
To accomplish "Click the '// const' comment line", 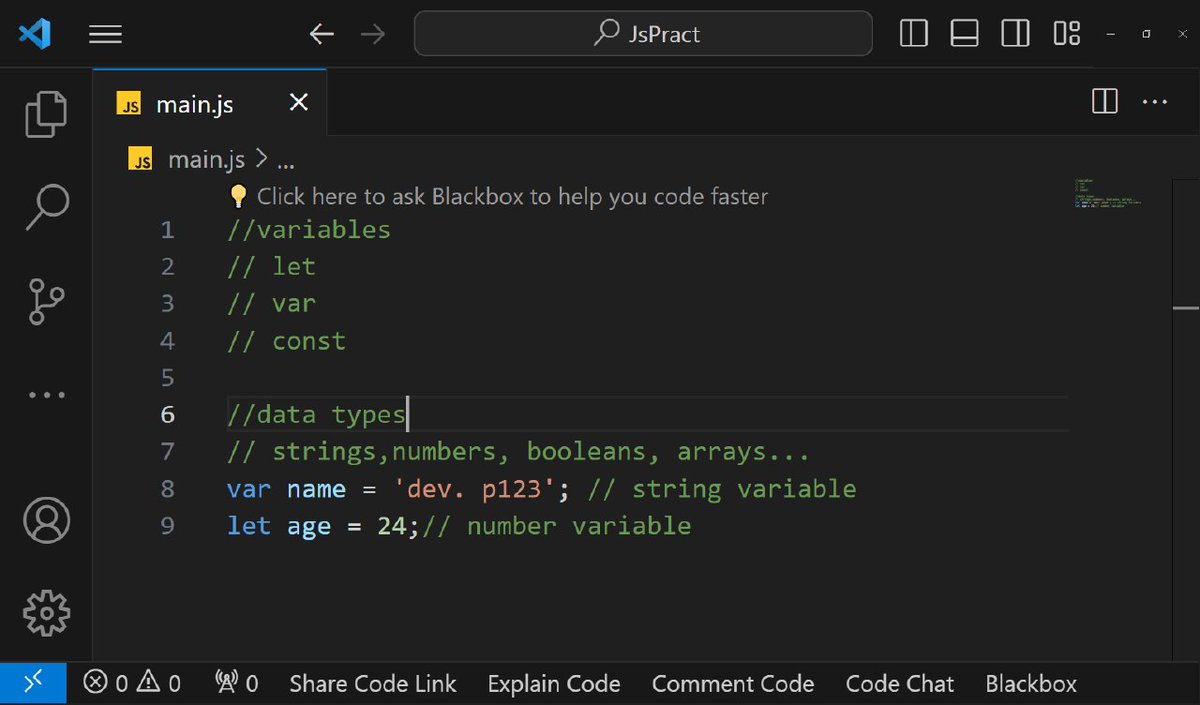I will coord(287,341).
